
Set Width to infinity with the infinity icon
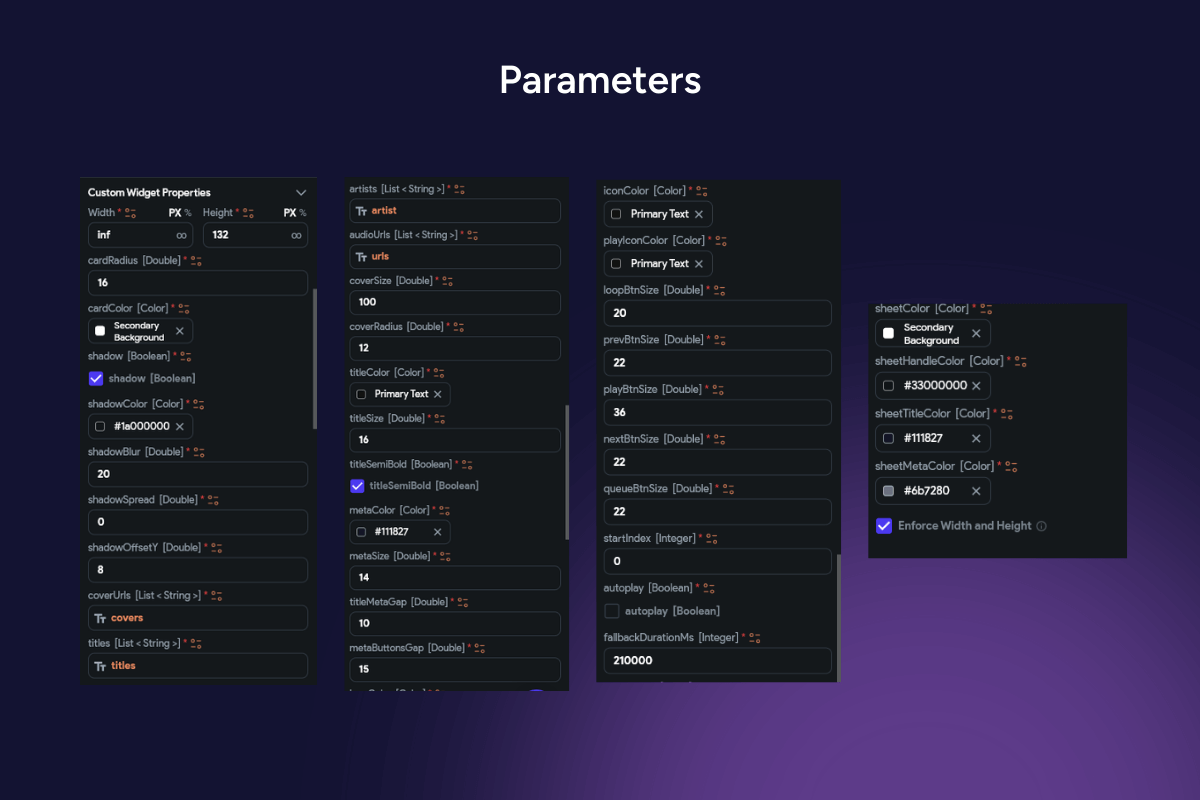coord(182,235)
